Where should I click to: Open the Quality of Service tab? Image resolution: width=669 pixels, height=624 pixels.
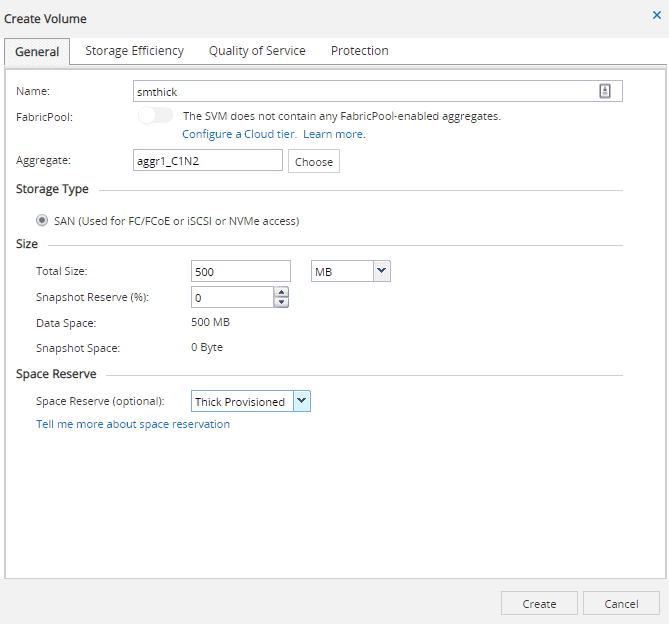(257, 51)
